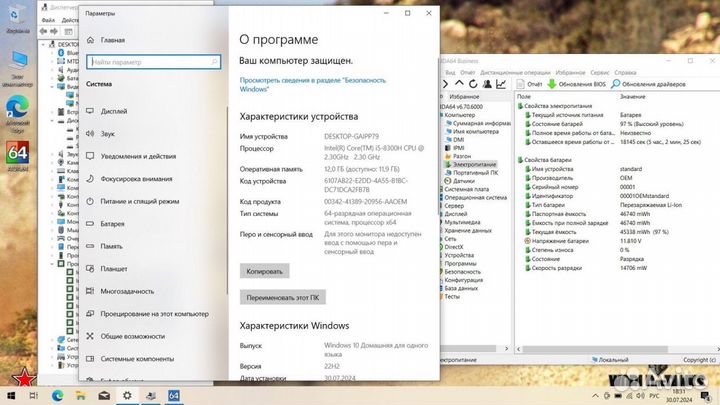720x405 pixels.
Task: Open Избранное menu in AIDA64 menu bar
Action: pos(570,73)
